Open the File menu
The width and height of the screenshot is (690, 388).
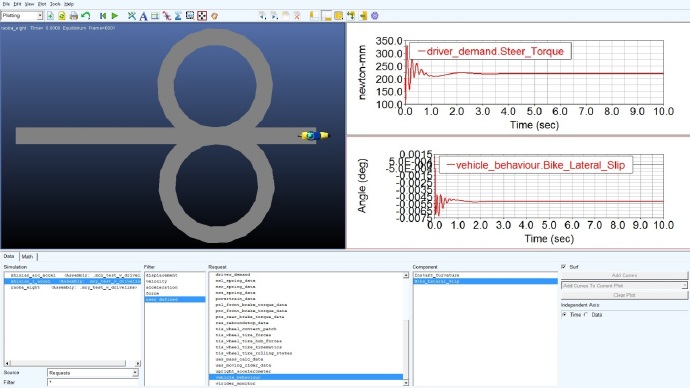click(6, 4)
